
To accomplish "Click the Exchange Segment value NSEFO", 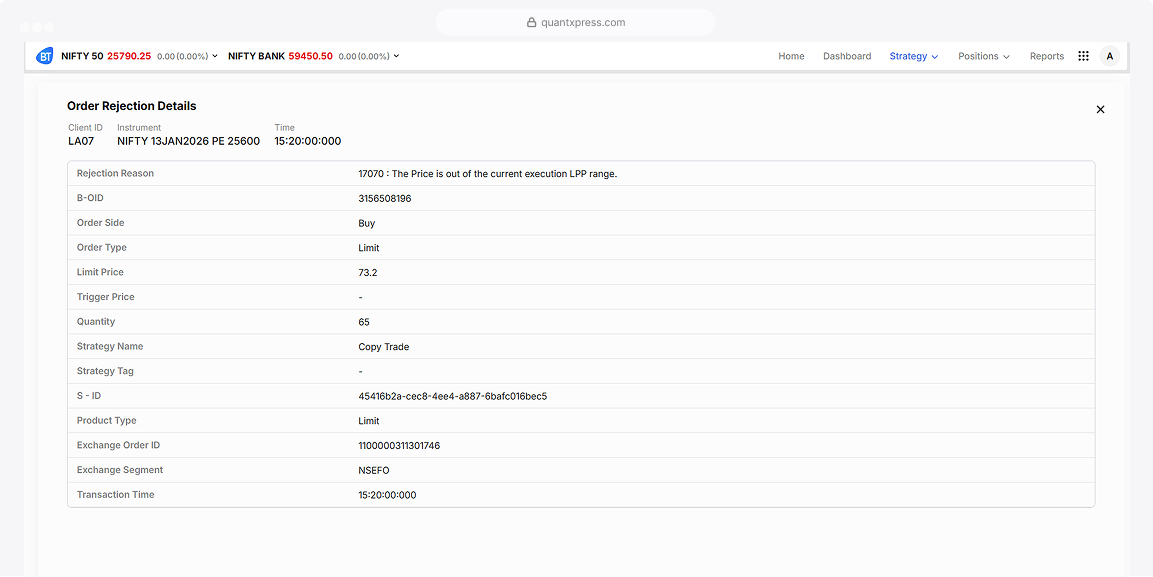I will pos(374,470).
